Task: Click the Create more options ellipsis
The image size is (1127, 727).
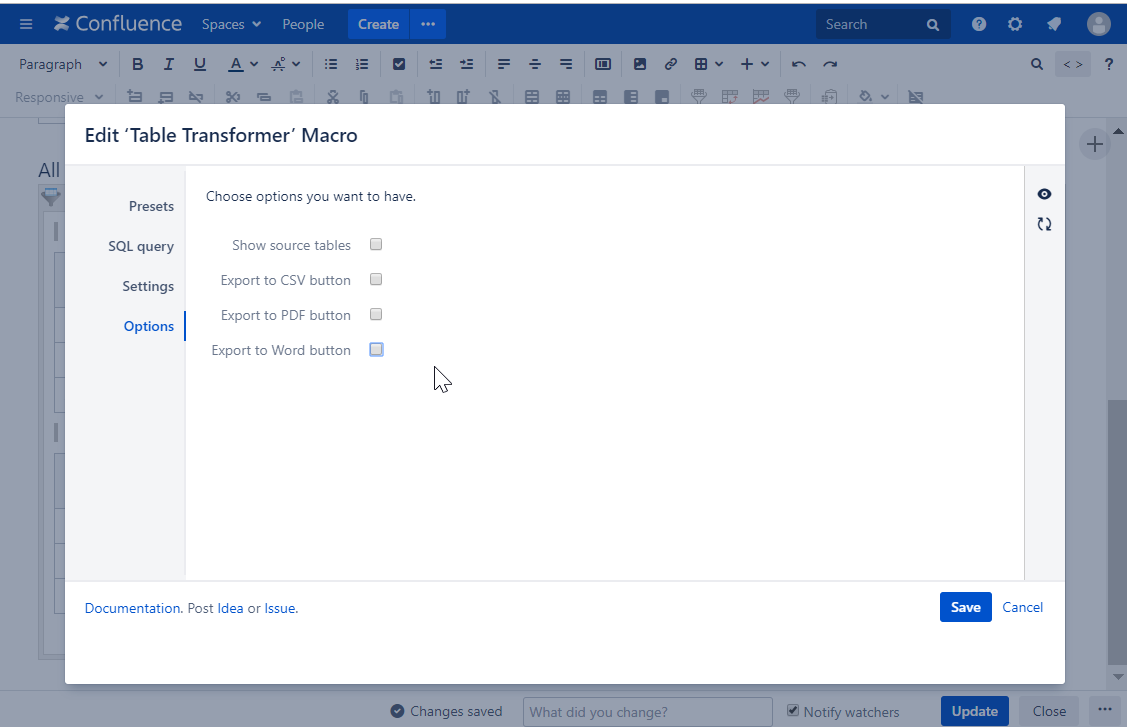Action: click(x=428, y=24)
